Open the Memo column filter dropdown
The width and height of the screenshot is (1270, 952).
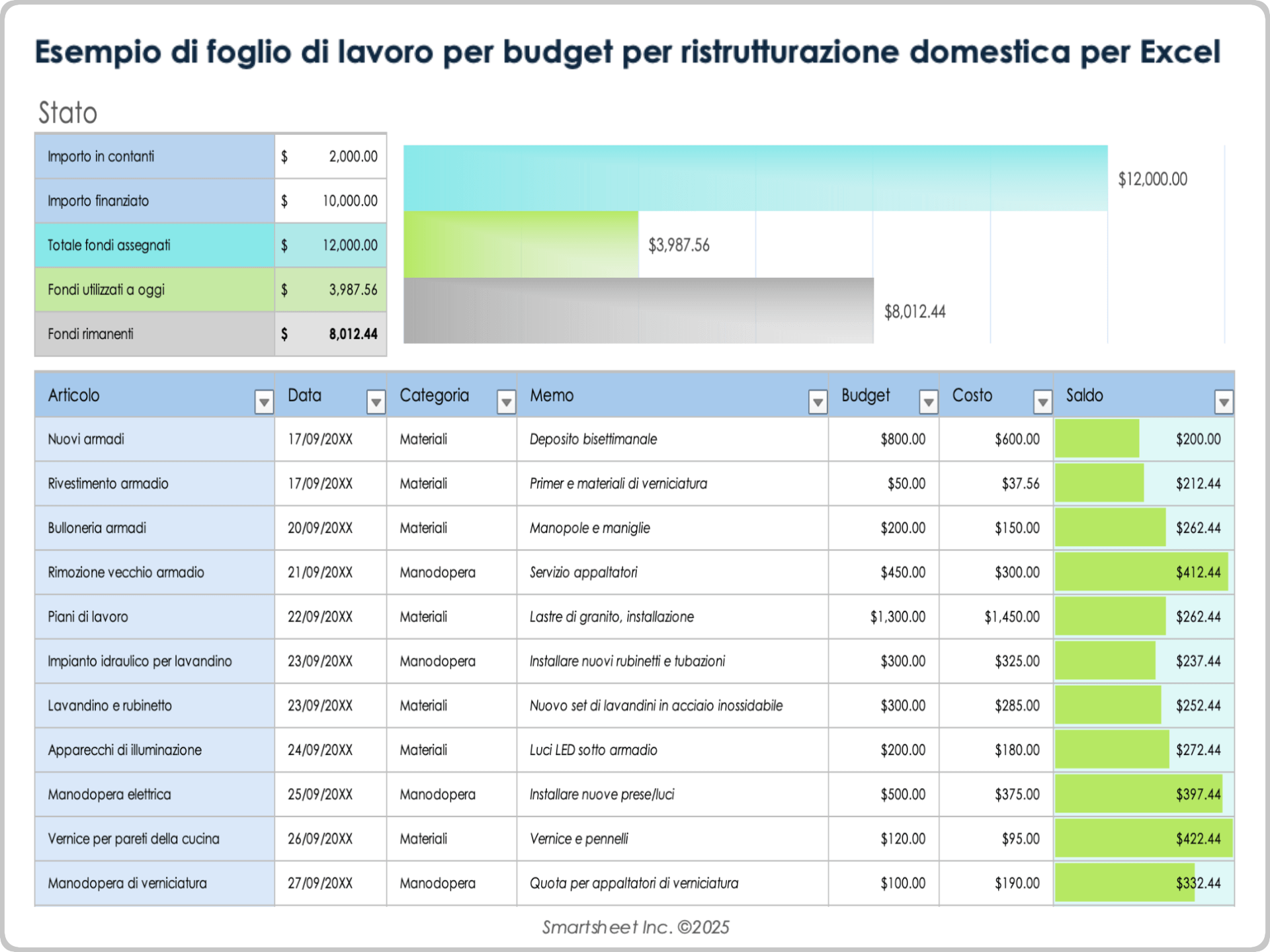click(x=818, y=401)
